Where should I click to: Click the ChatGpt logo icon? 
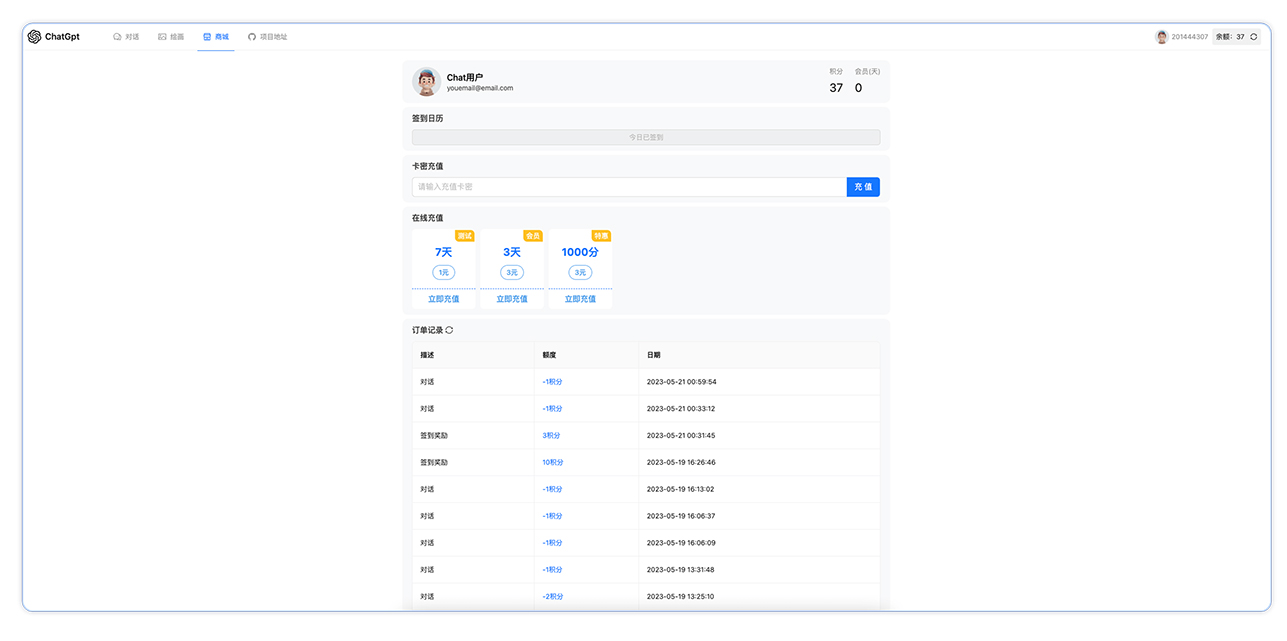click(33, 36)
